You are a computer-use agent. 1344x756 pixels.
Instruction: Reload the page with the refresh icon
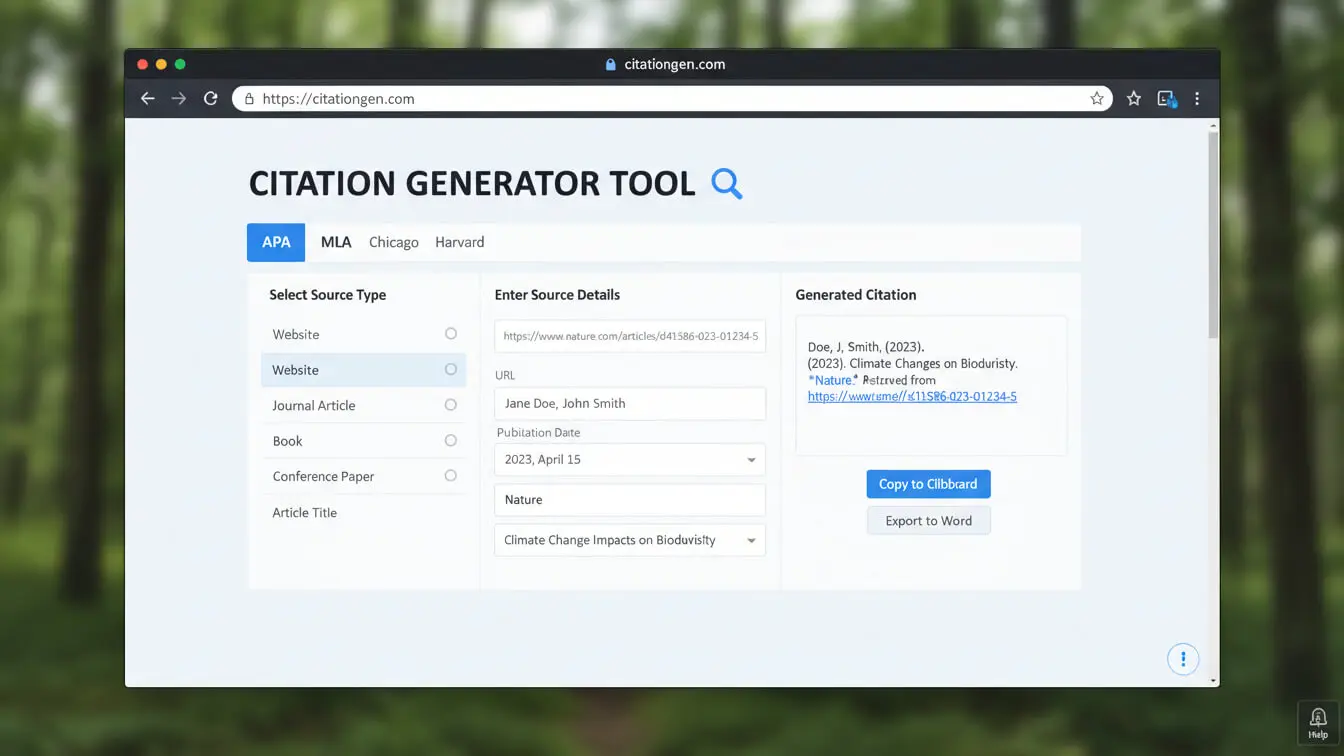tap(210, 98)
